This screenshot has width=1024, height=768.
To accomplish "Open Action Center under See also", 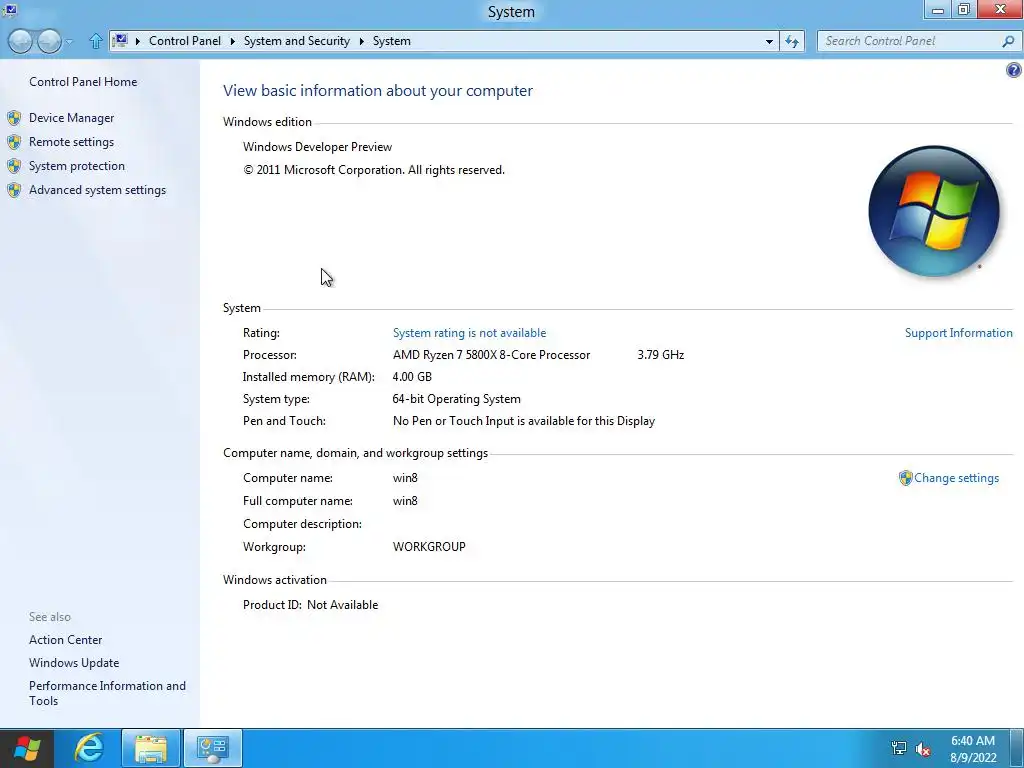I will tap(65, 640).
